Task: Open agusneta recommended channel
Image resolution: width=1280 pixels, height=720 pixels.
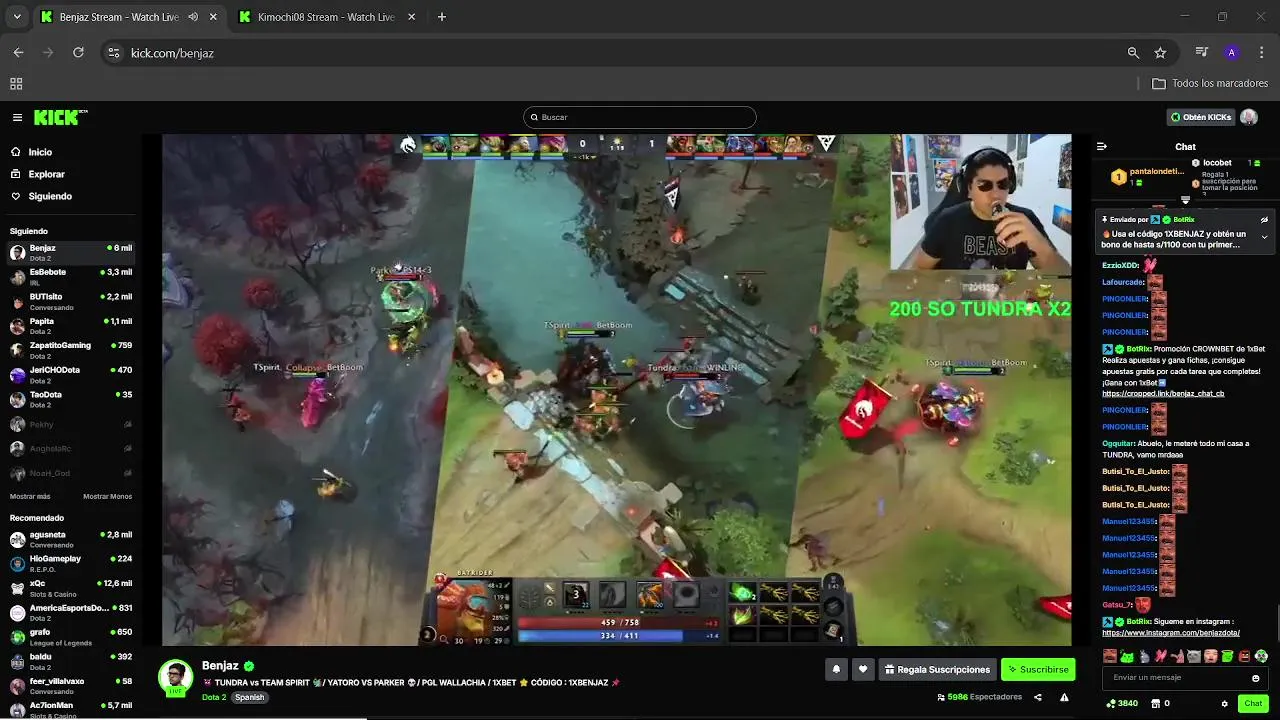Action: pyautogui.click(x=70, y=539)
